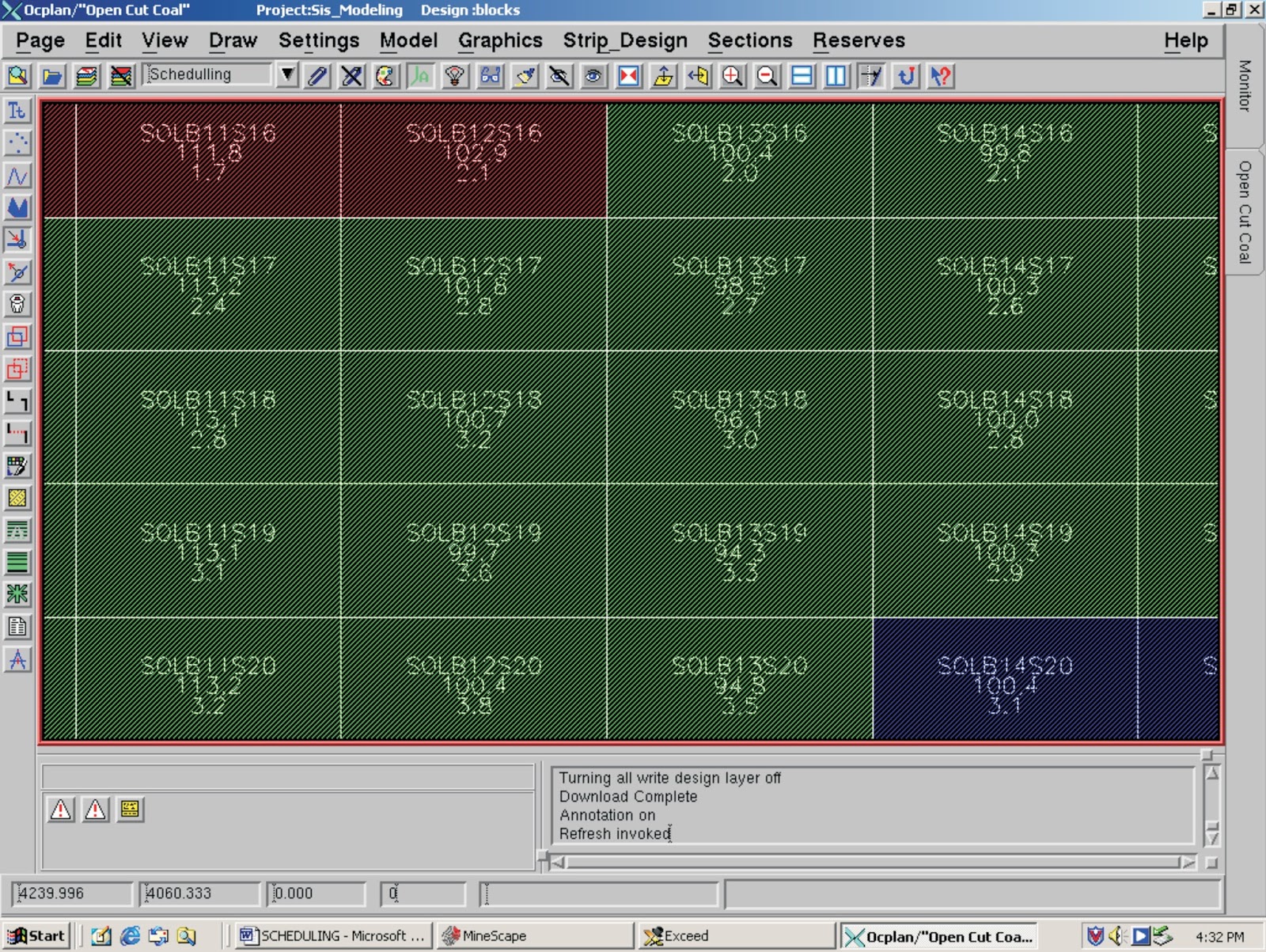1266x952 pixels.
Task: Select the polyline tool on left toolbar
Action: [x=18, y=176]
